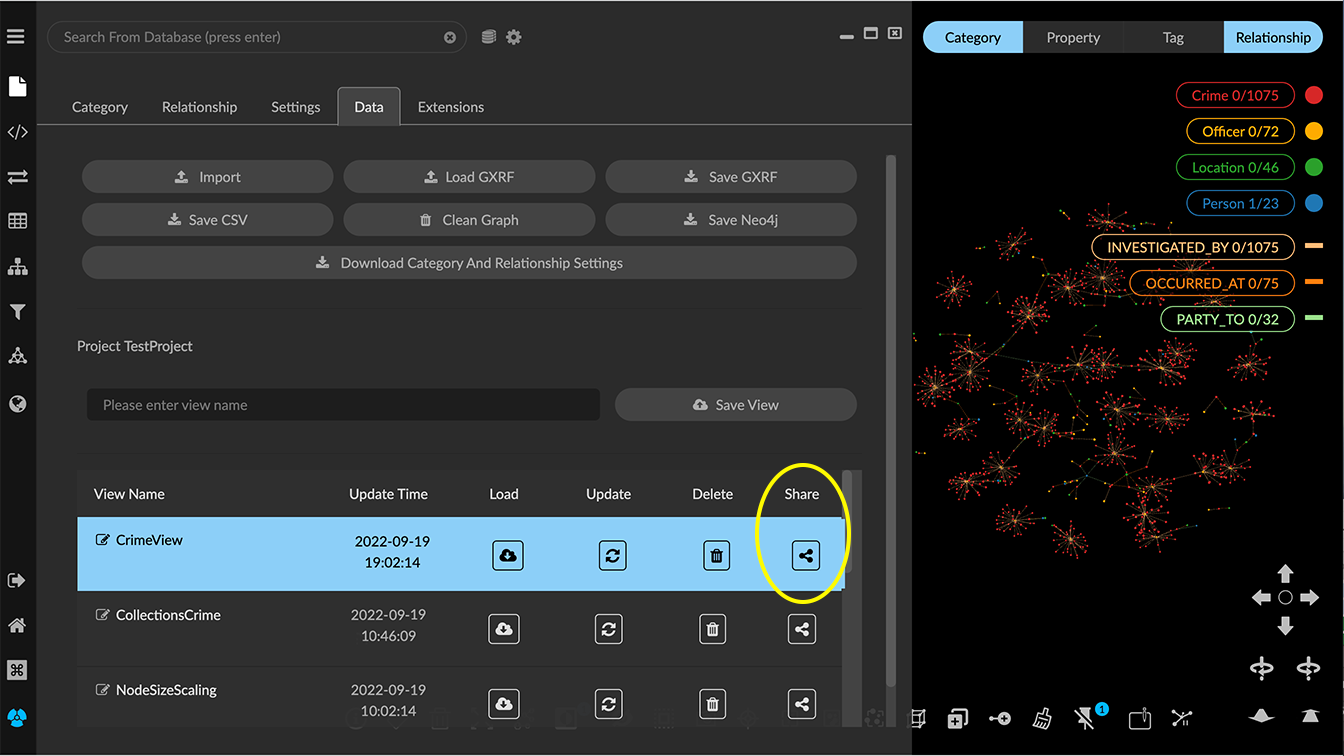Click the filter icon in left sidebar

[x=17, y=313]
